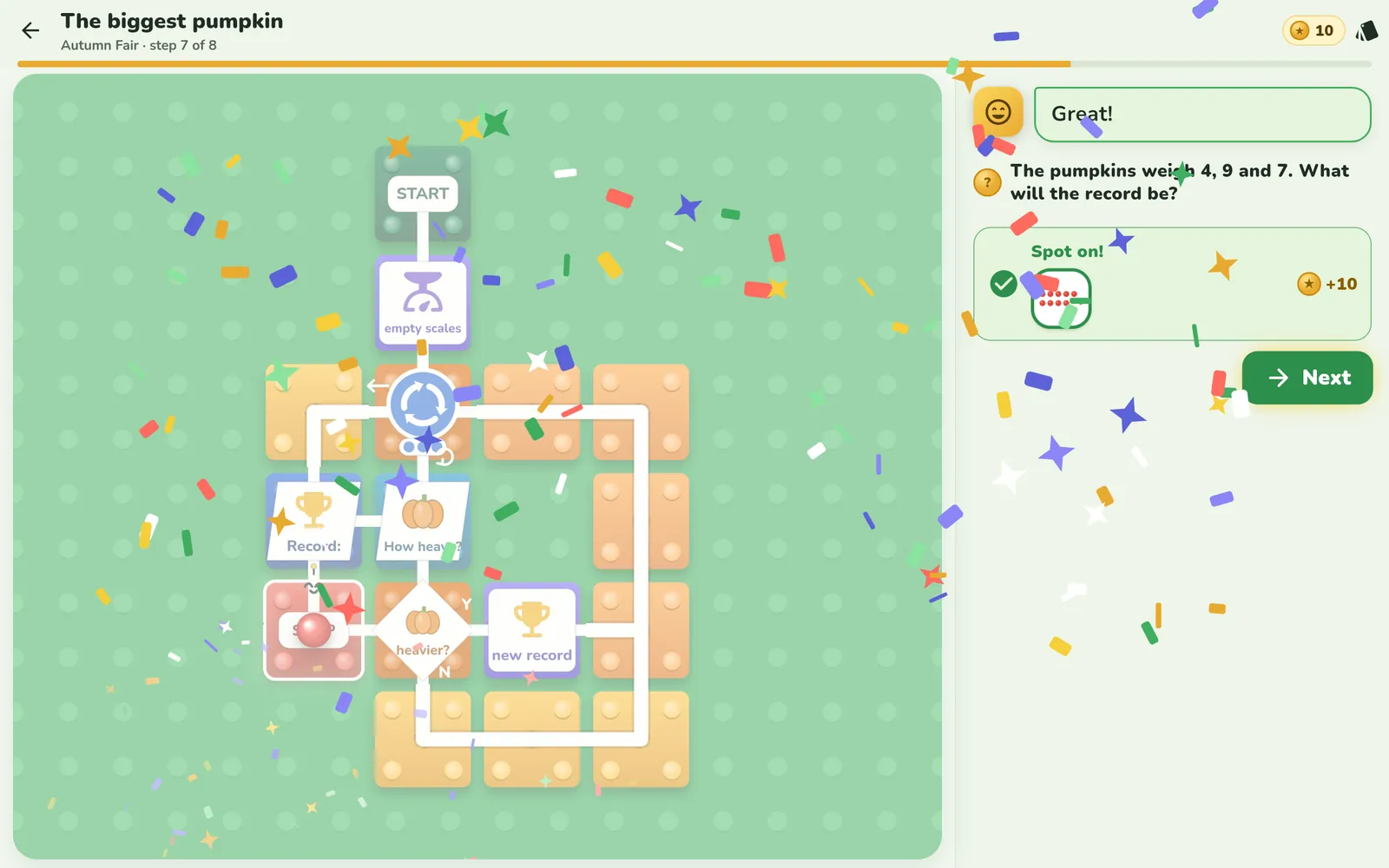
Task: Click the smiley face avatar
Action: coord(998,112)
